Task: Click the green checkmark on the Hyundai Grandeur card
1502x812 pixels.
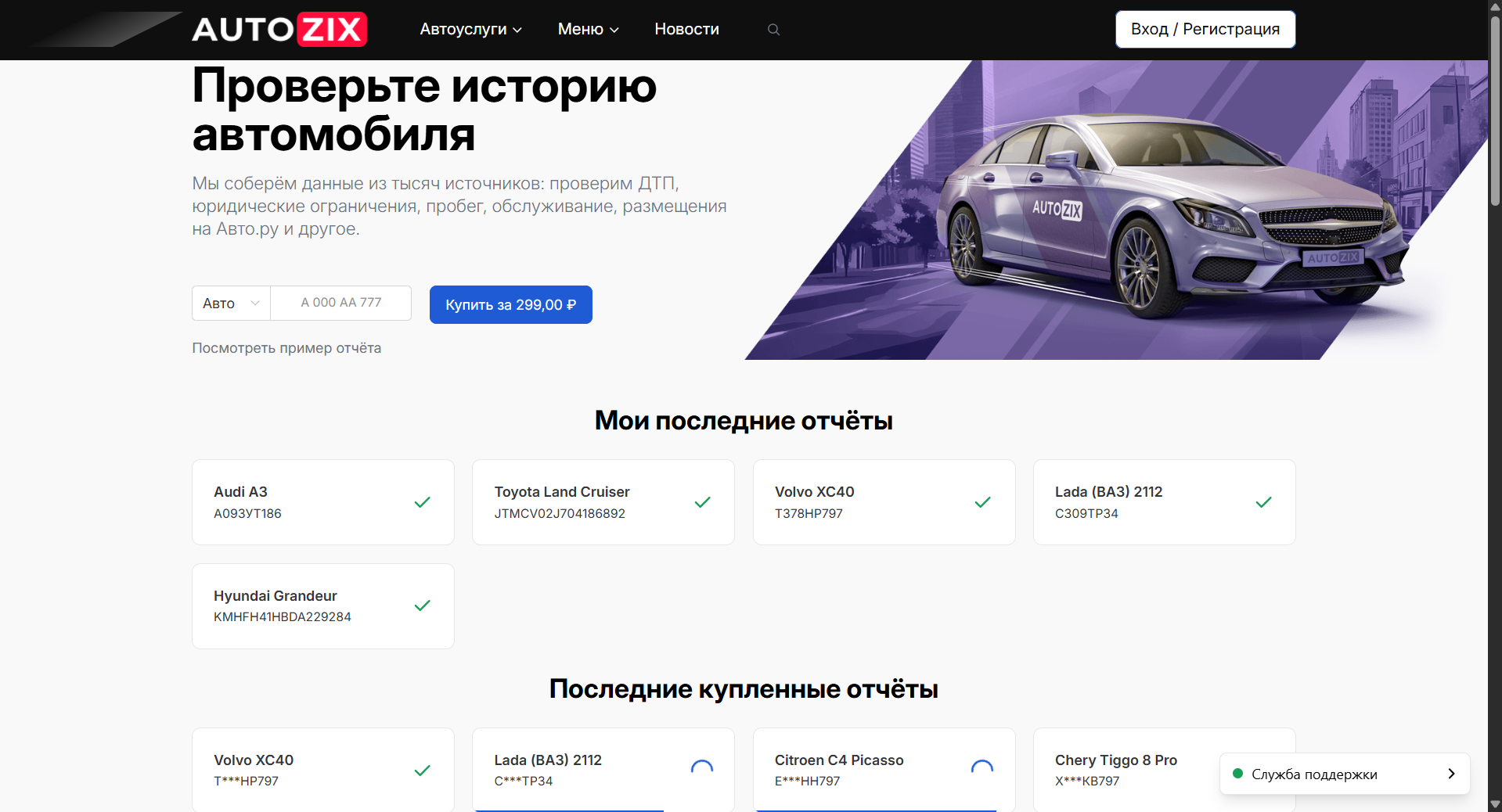Action: click(422, 605)
